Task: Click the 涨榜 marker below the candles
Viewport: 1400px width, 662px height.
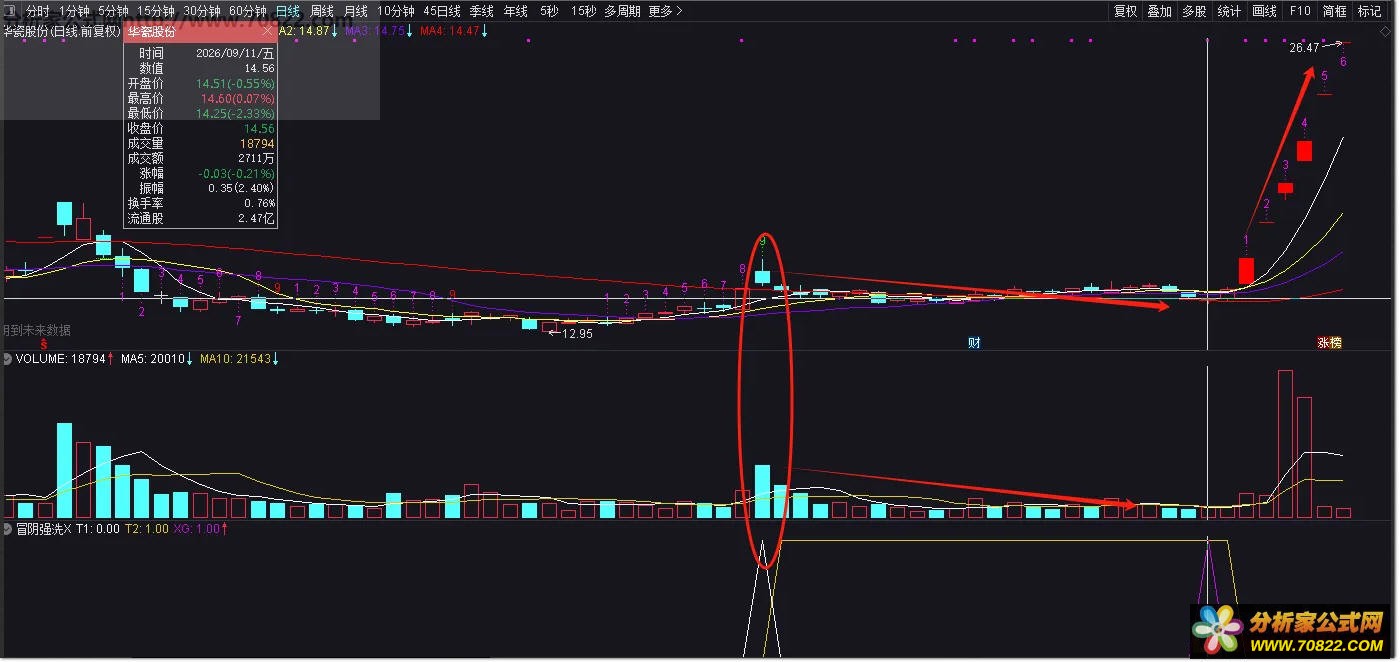Action: coord(1329,342)
